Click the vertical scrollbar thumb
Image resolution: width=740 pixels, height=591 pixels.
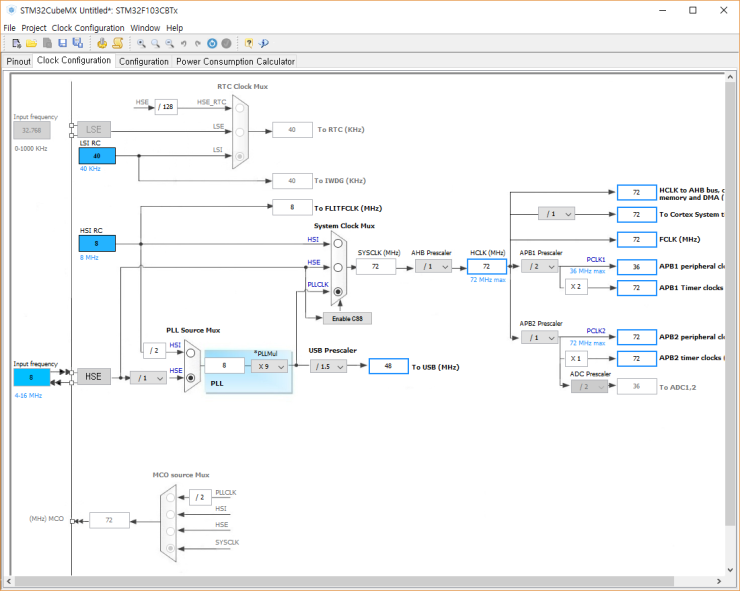[730, 304]
